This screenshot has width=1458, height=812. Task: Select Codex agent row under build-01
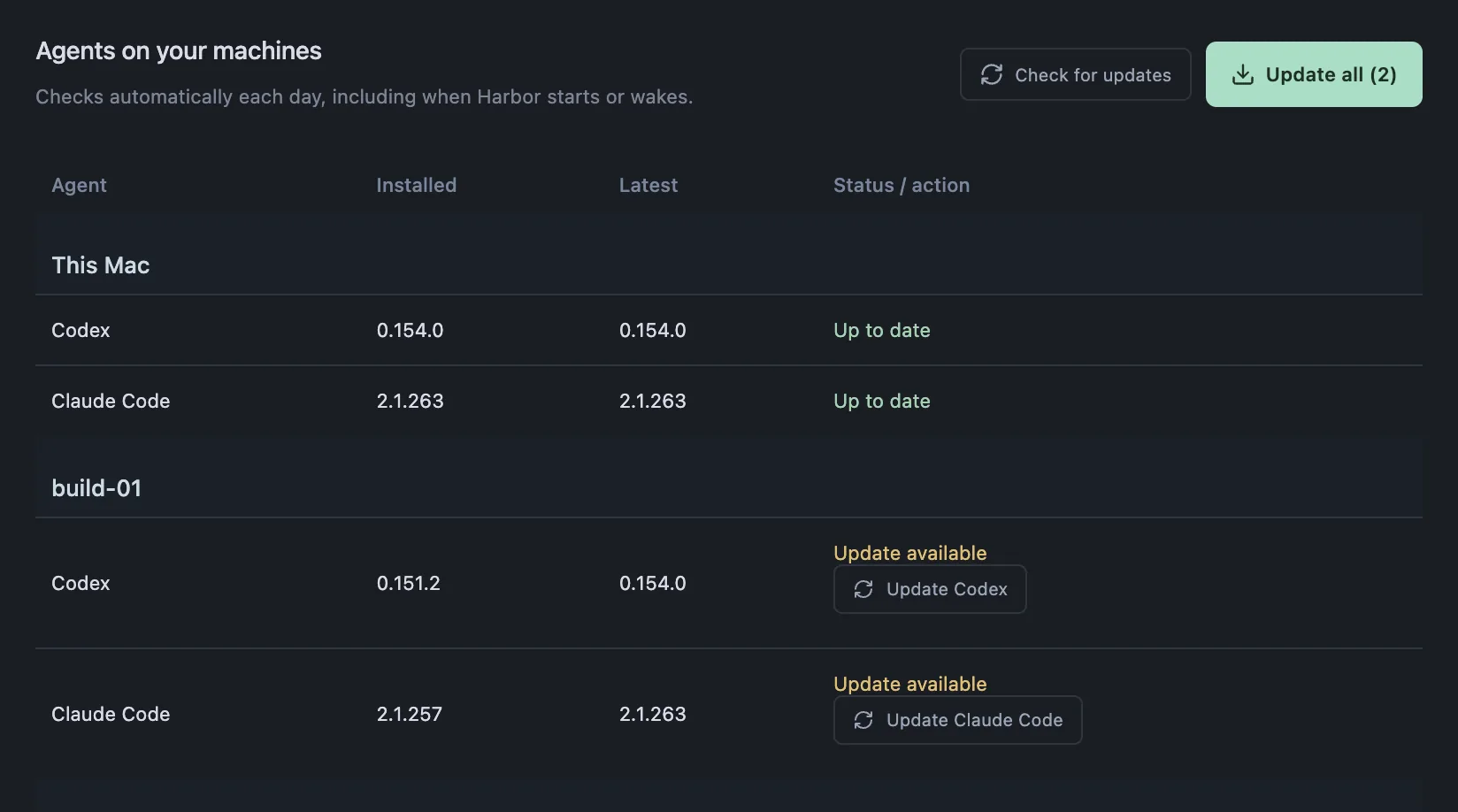tap(729, 583)
